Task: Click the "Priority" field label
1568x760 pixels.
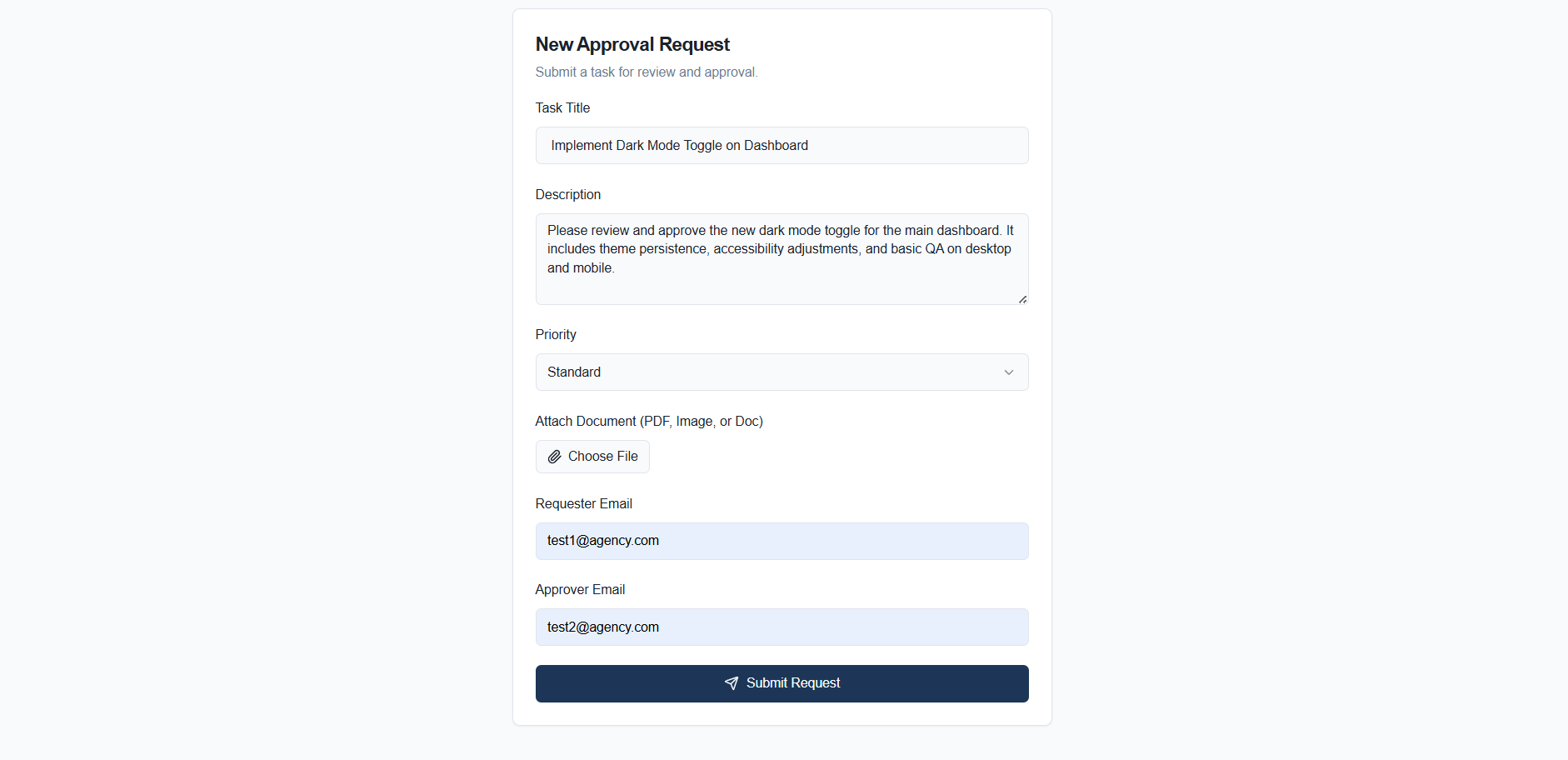Action: pos(556,335)
